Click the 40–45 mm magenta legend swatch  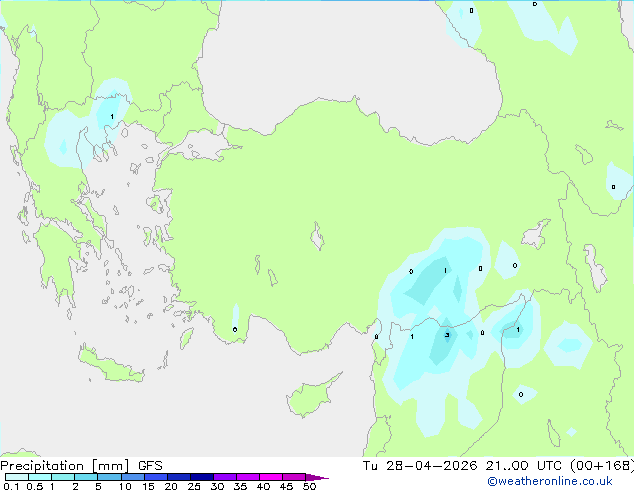[271, 477]
